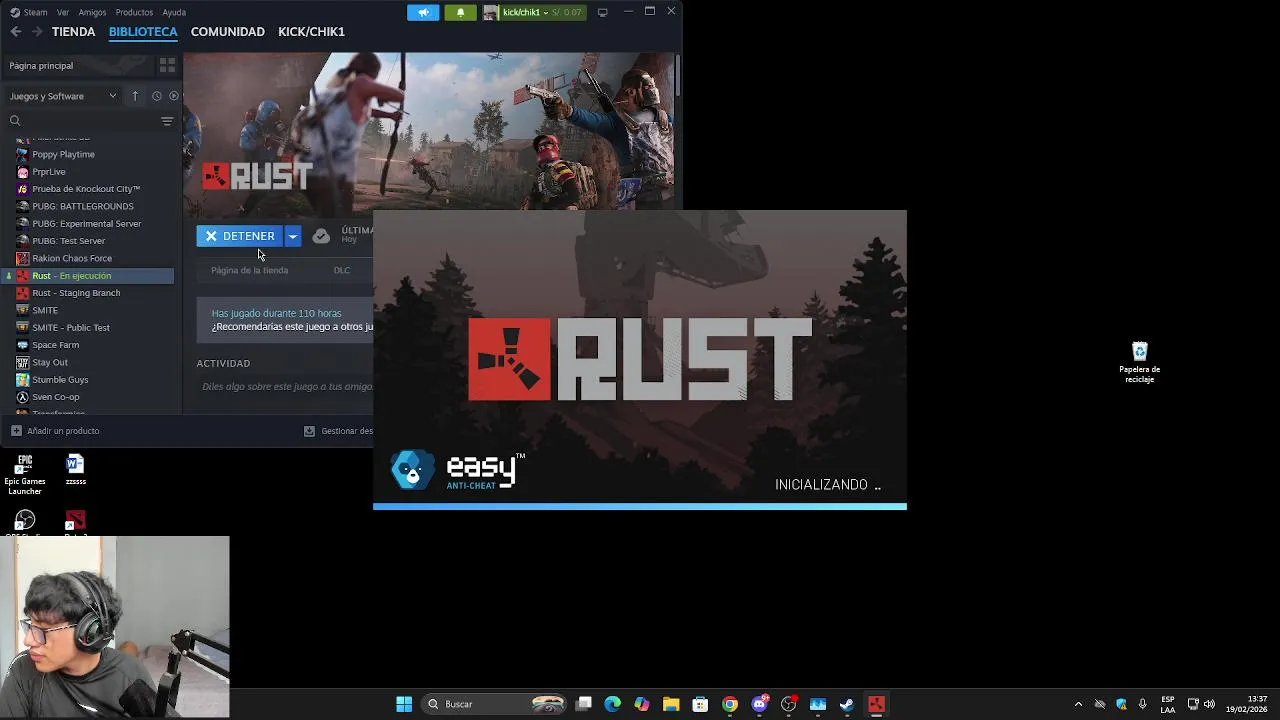Click Steam game page scrollbar

point(678,76)
